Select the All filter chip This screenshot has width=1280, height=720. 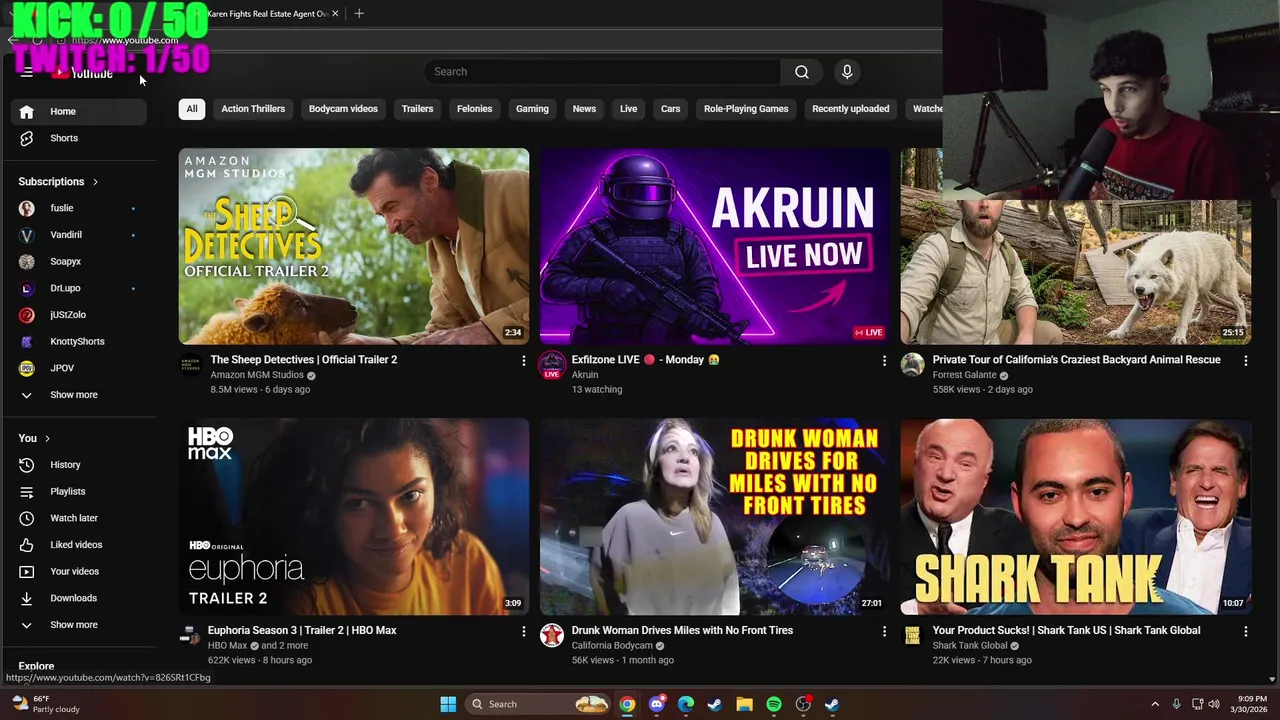(192, 109)
